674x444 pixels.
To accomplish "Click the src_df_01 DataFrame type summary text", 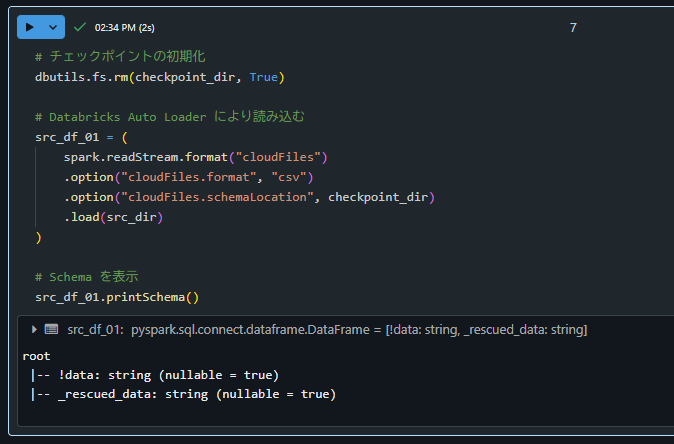I will [327, 330].
